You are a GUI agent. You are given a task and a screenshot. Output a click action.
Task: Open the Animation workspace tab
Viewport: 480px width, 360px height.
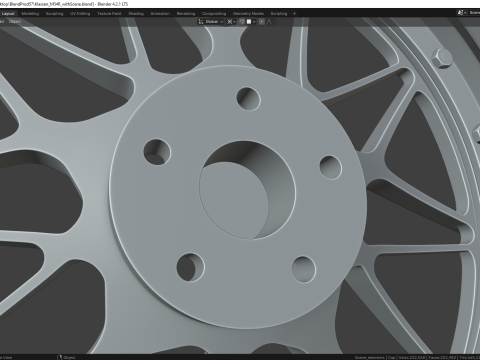pyautogui.click(x=160, y=13)
